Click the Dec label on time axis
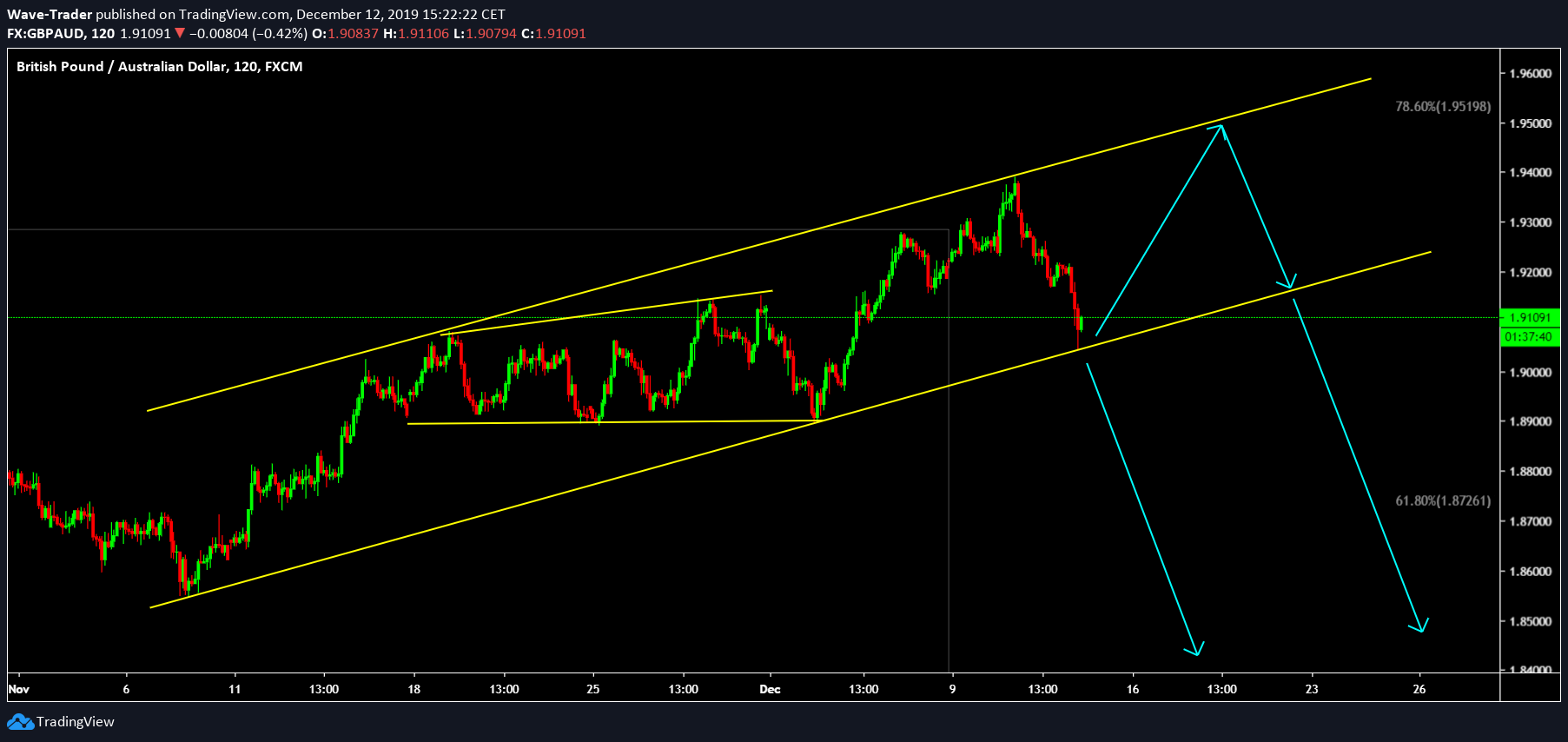This screenshot has width=1568, height=742. pyautogui.click(x=770, y=689)
